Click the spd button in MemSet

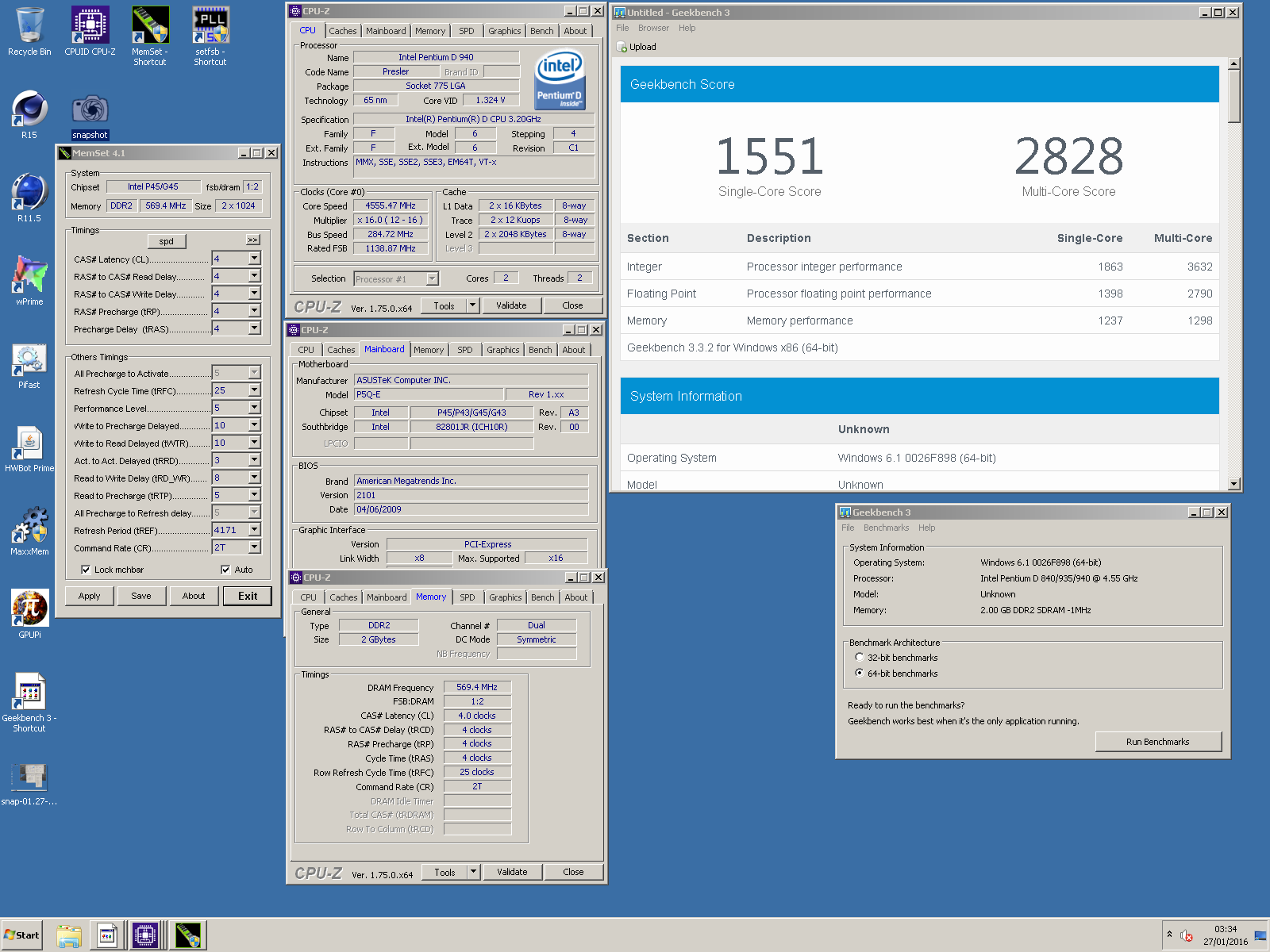[167, 241]
